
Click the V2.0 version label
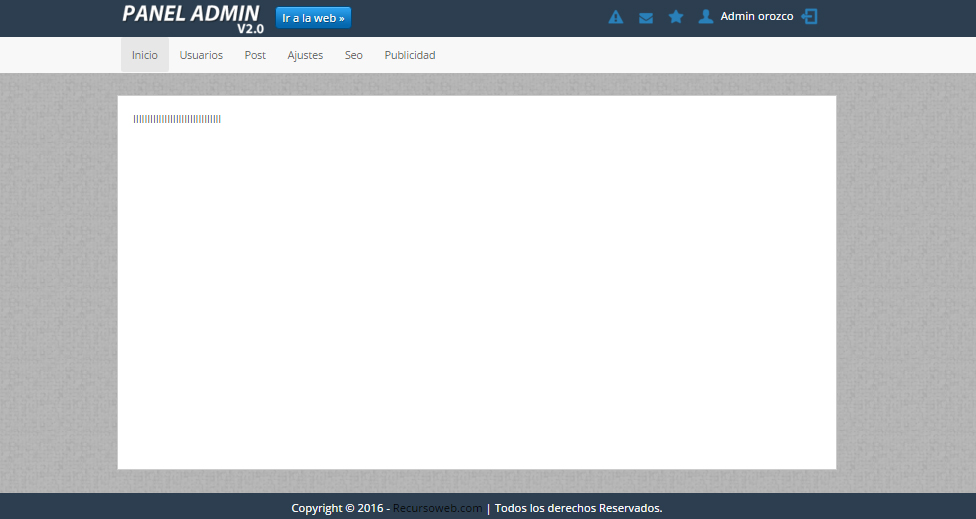coord(250,29)
